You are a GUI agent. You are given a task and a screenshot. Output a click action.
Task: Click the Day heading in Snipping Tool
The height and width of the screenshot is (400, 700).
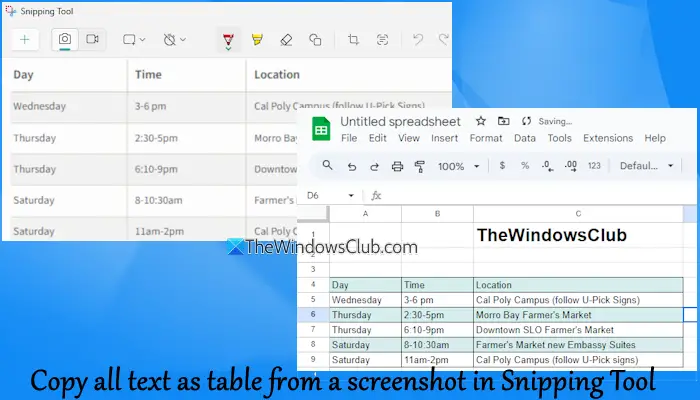coord(23,75)
